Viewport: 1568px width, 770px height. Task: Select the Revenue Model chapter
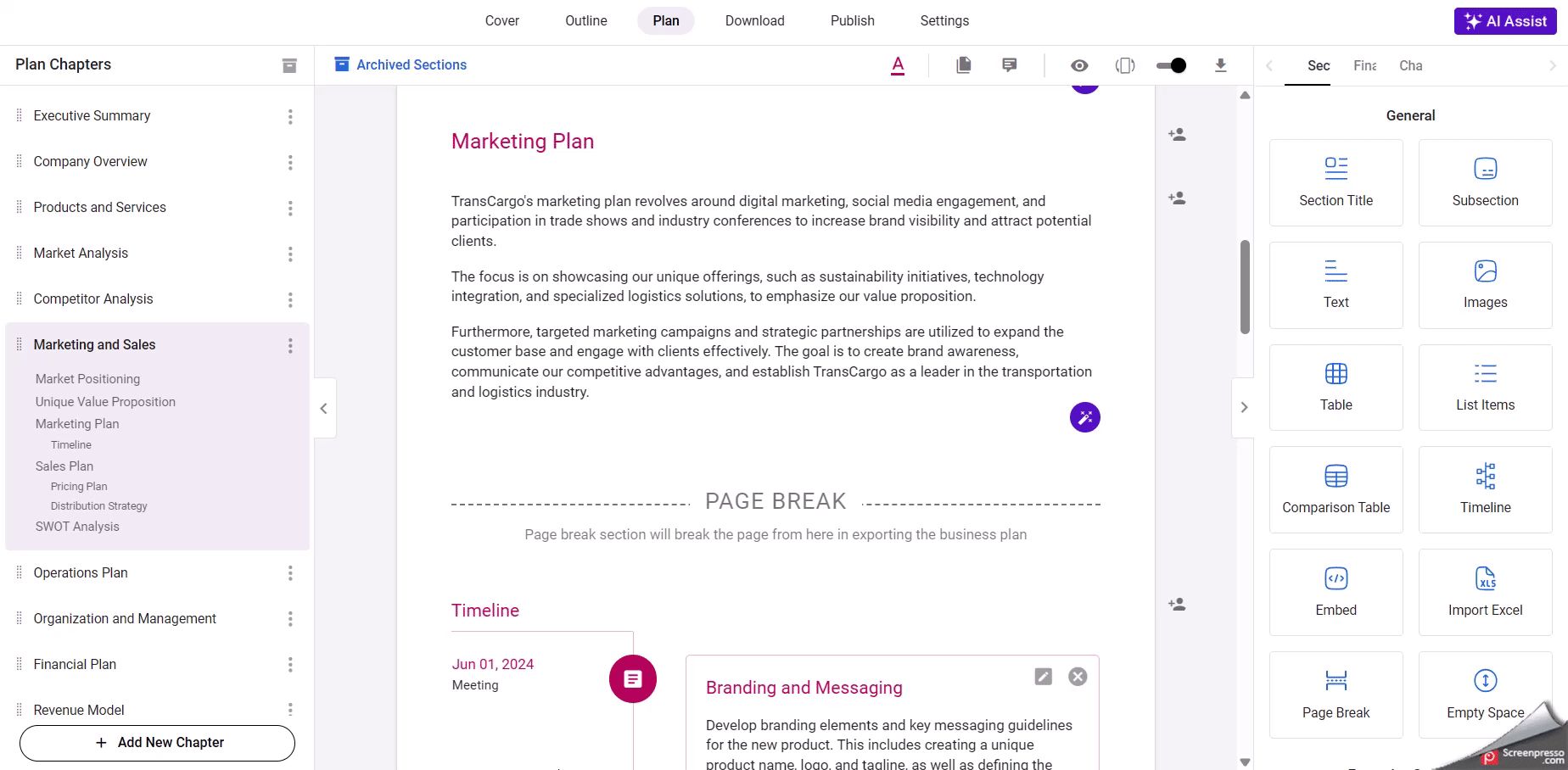(79, 710)
